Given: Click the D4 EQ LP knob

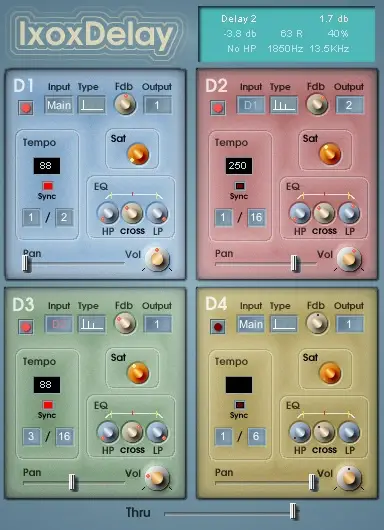Looking at the screenshot, I should click(x=349, y=432).
